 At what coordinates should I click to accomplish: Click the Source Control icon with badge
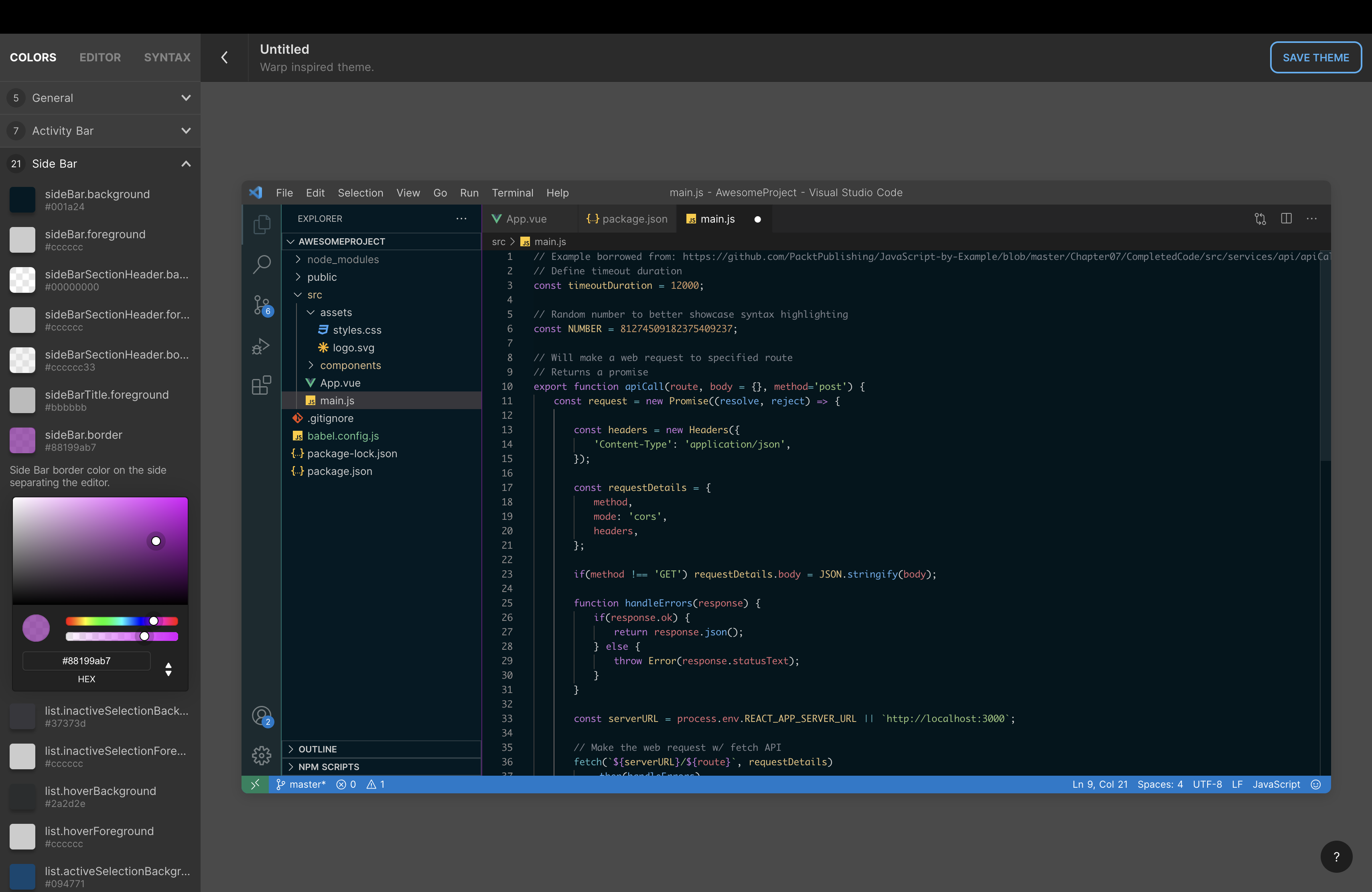[x=262, y=305]
